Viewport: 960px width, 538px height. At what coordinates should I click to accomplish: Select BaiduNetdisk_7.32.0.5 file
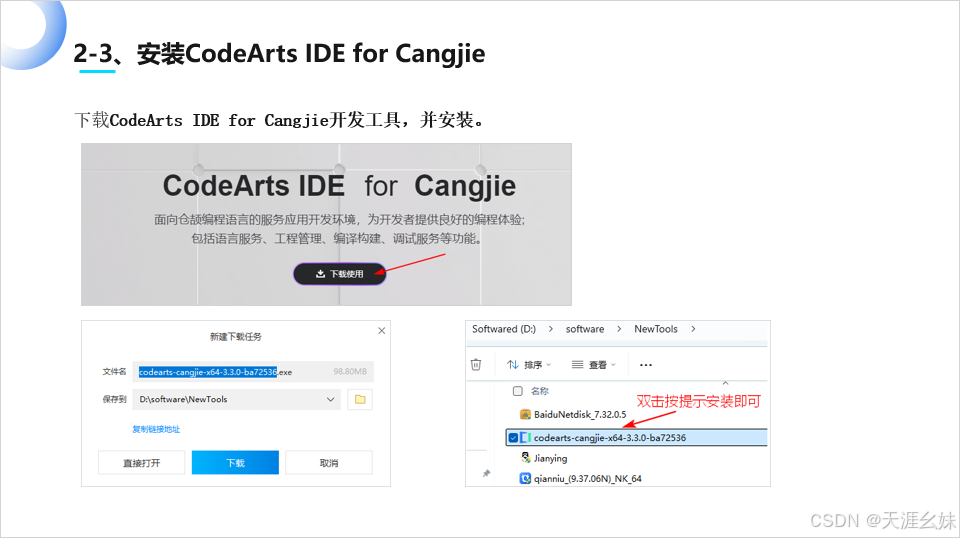click(x=580, y=414)
